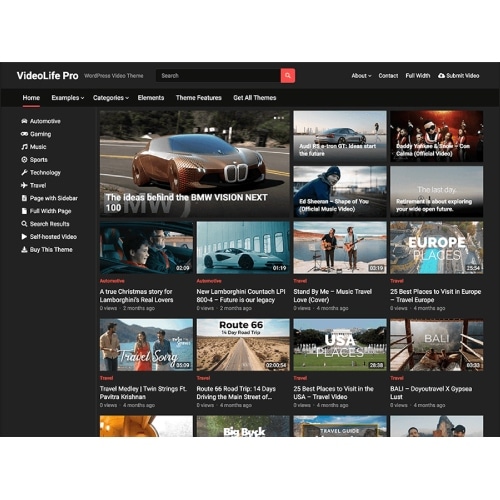Click the Buy This Theme download icon
This screenshot has width=500, height=500.
[x=24, y=249]
